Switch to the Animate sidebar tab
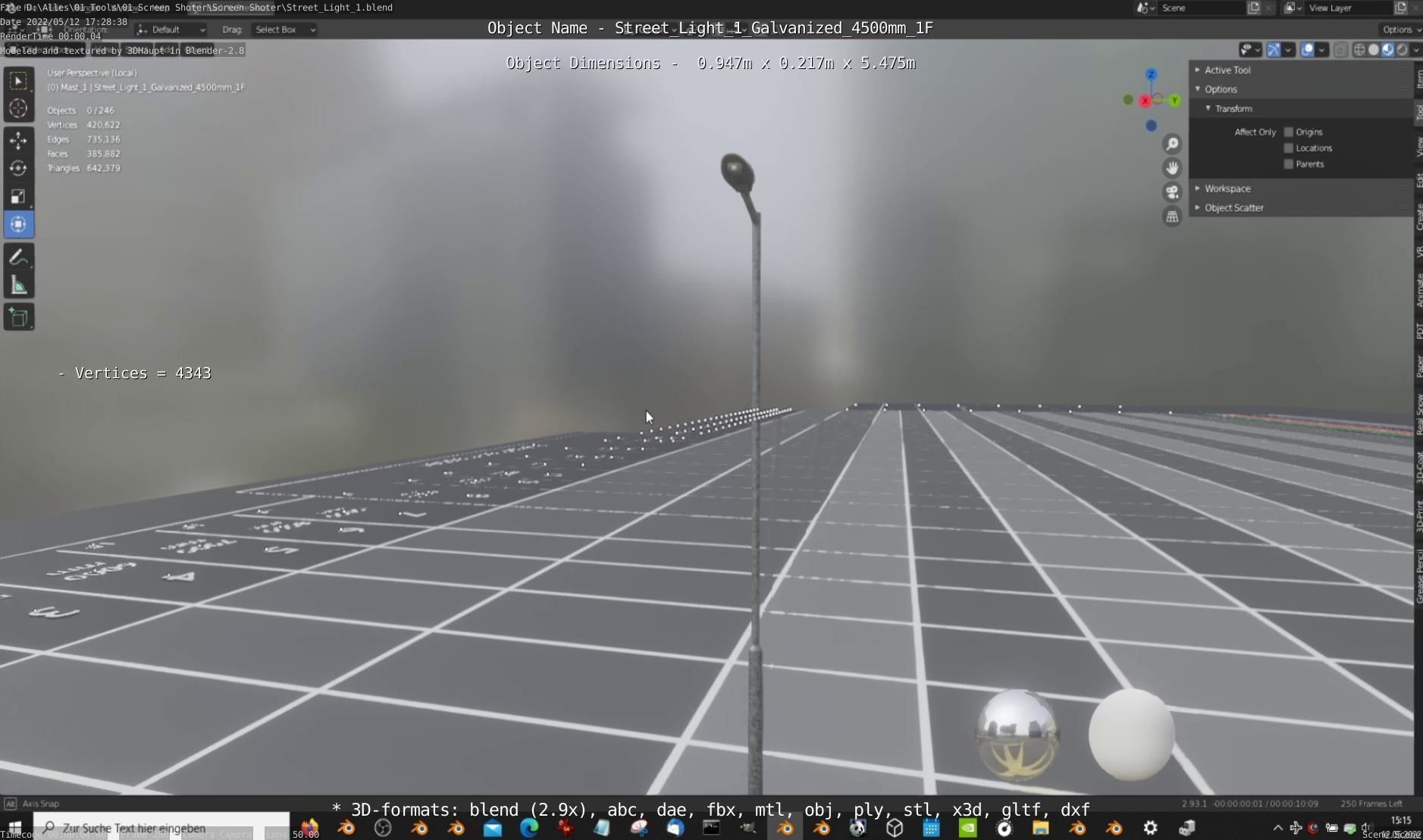Viewport: 1423px width, 840px height. tap(1418, 290)
